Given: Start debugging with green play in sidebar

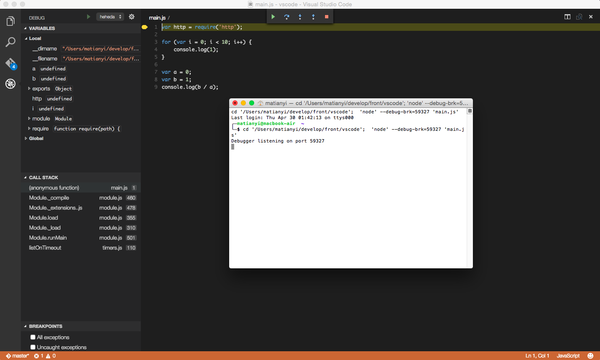Looking at the screenshot, I should click(x=88, y=17).
